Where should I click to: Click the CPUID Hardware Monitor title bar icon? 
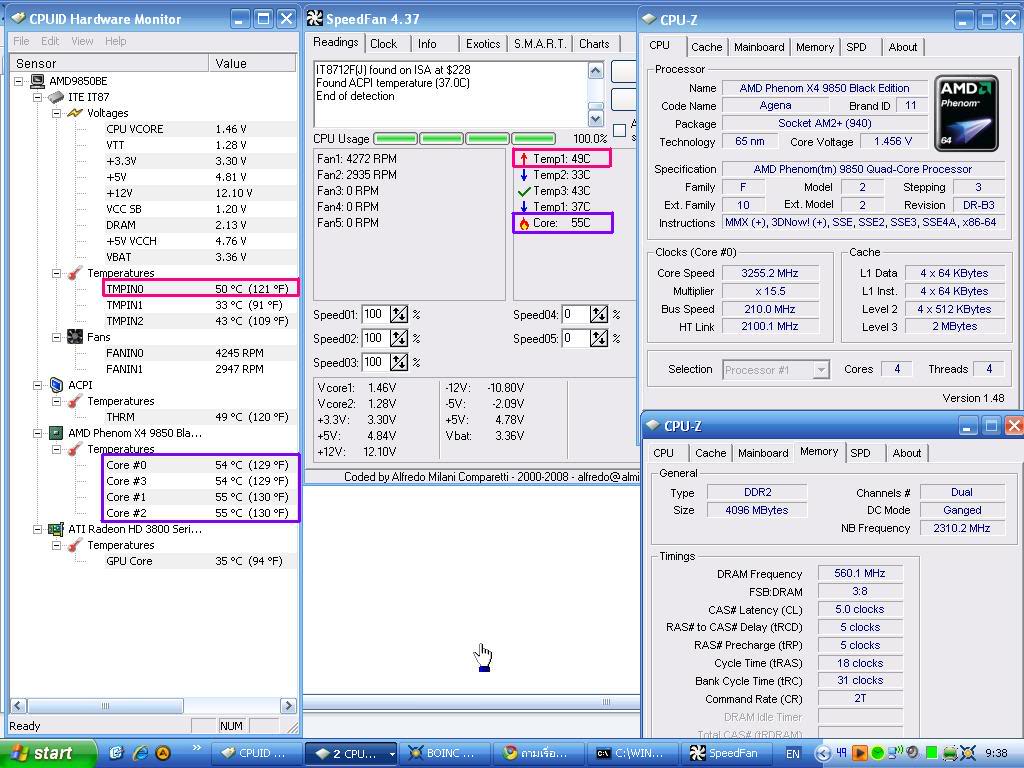coord(18,18)
